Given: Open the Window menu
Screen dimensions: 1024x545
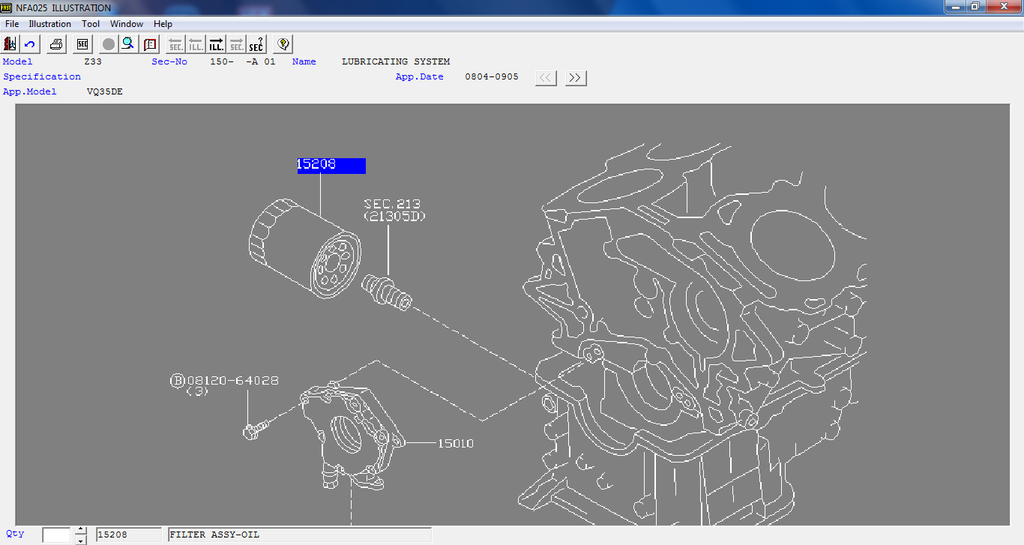Looking at the screenshot, I should point(127,24).
